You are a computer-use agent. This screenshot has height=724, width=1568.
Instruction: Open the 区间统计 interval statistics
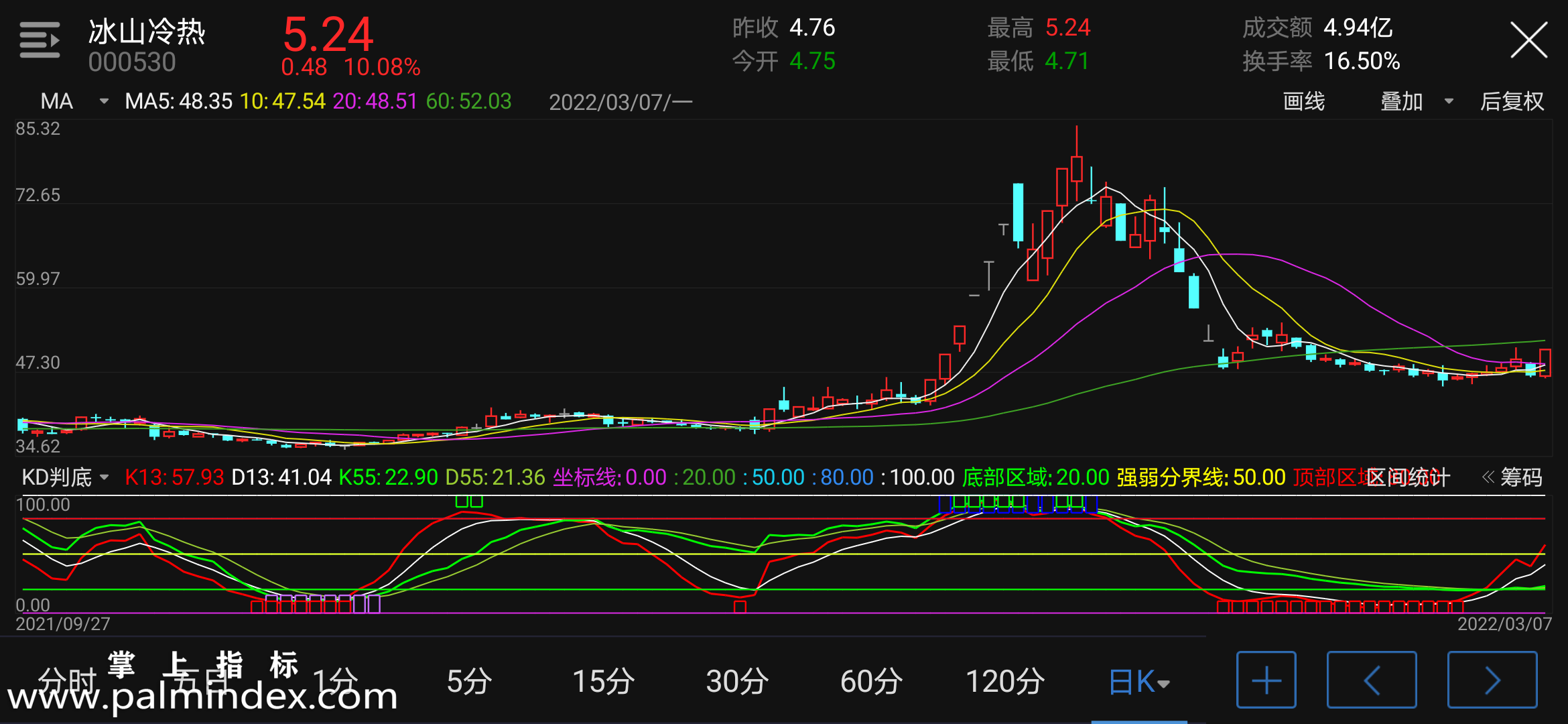click(1408, 477)
